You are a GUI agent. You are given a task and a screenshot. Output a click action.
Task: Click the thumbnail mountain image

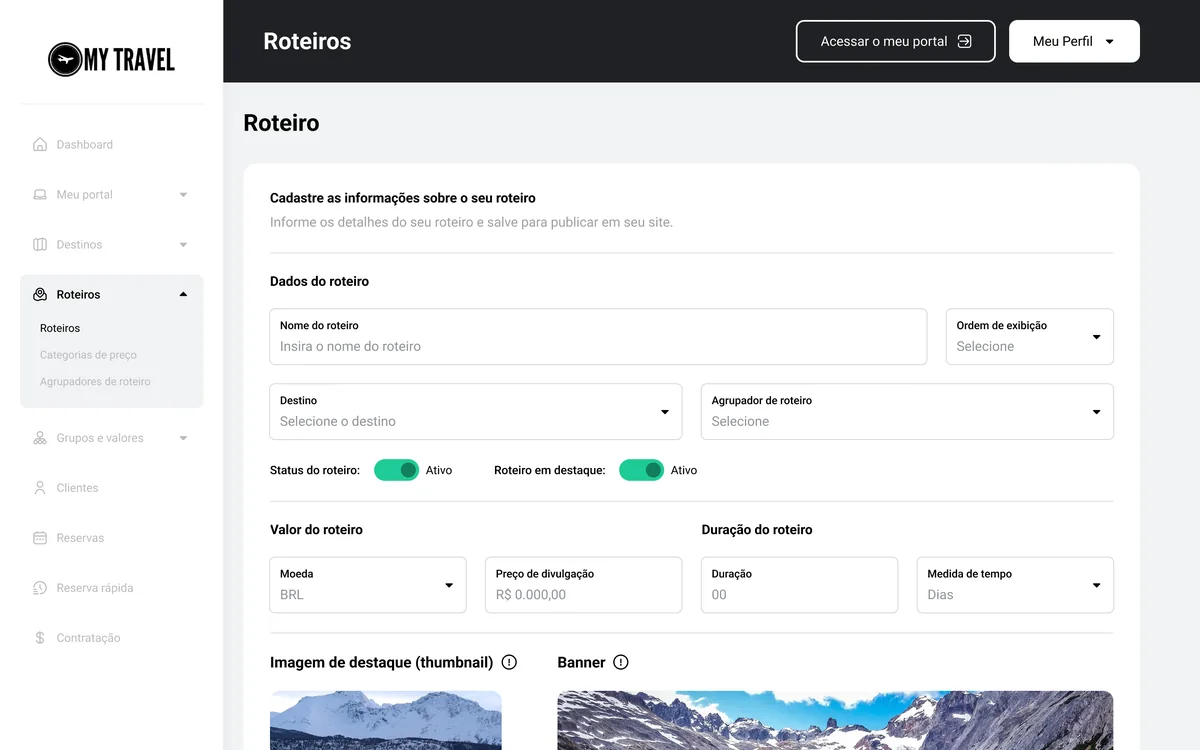(386, 720)
